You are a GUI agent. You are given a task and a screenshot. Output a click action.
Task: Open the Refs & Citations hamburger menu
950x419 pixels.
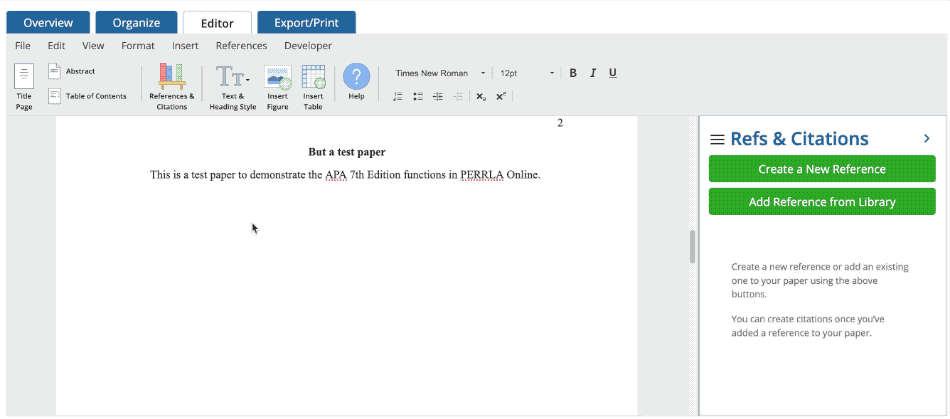(717, 140)
